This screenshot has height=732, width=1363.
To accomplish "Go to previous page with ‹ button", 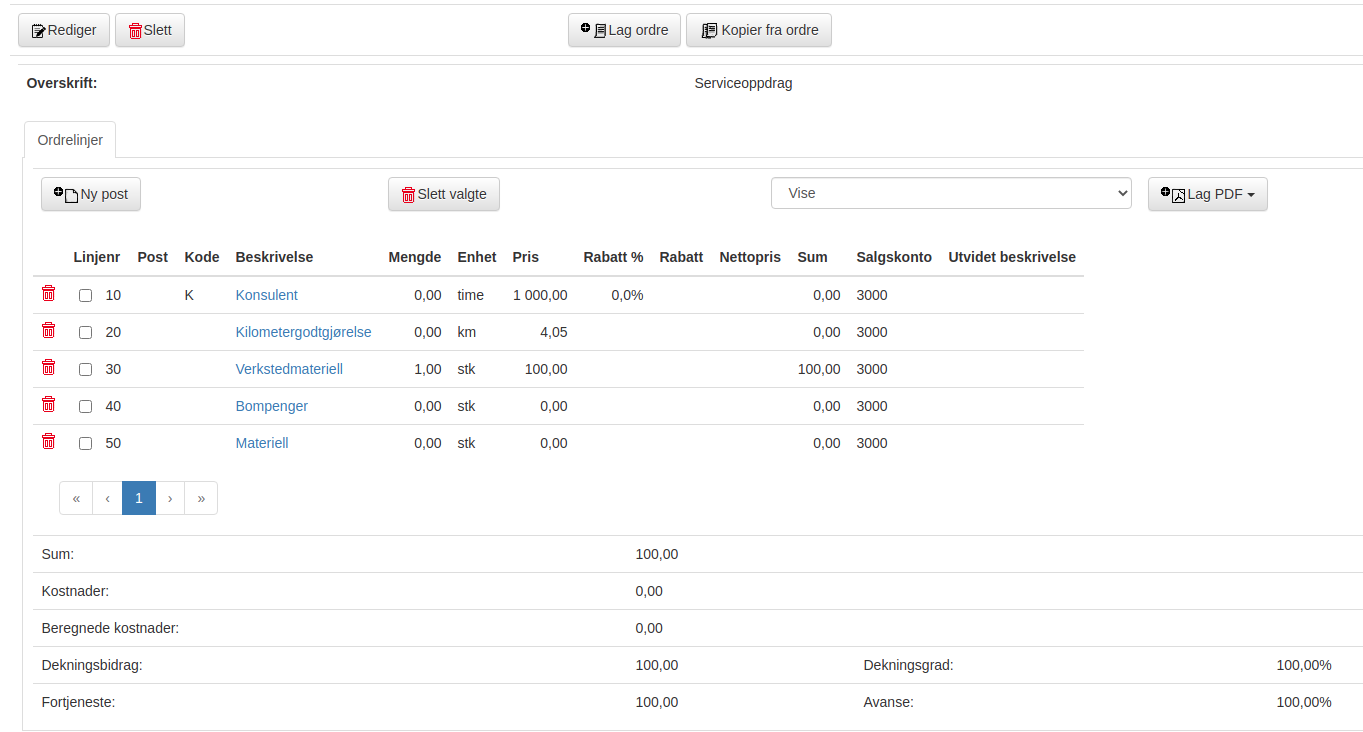I will (107, 498).
